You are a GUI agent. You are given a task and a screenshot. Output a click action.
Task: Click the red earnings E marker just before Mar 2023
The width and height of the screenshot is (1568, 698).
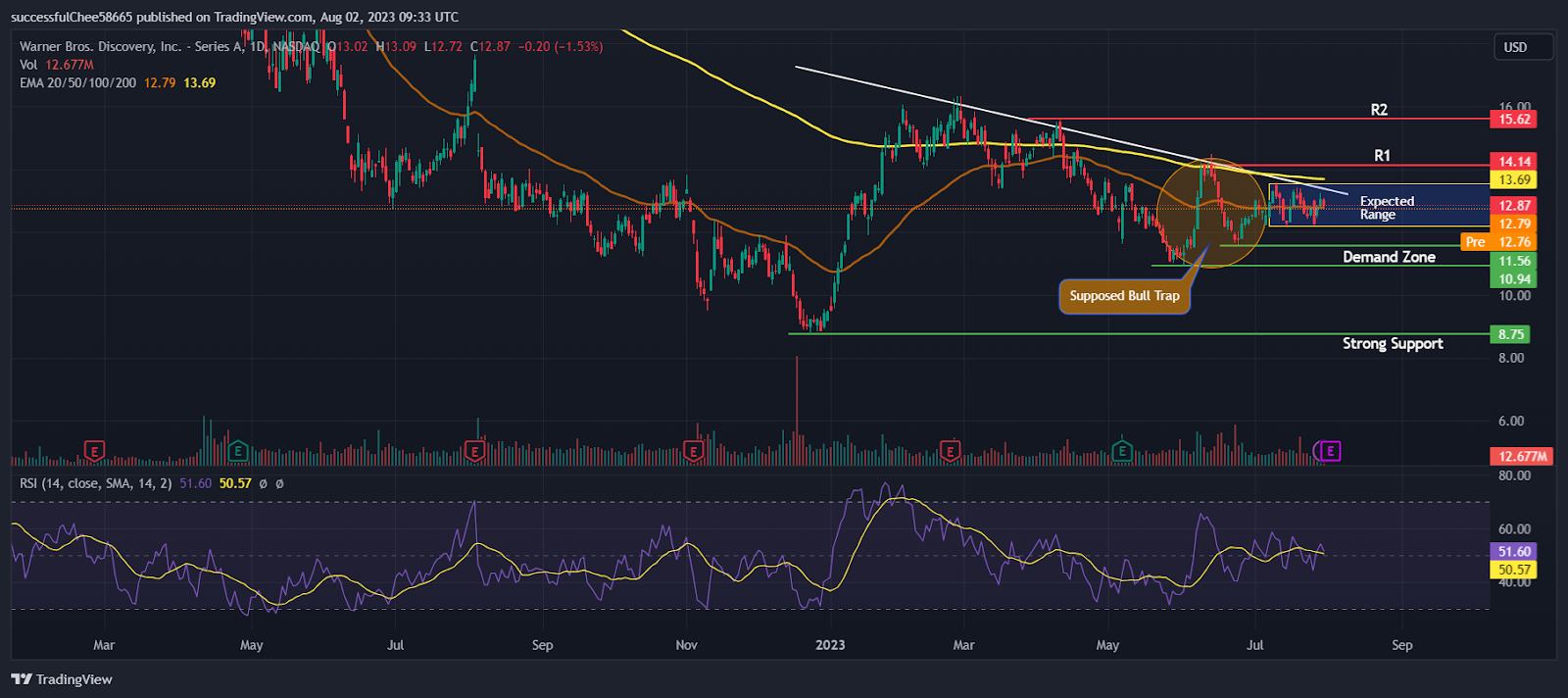(950, 451)
